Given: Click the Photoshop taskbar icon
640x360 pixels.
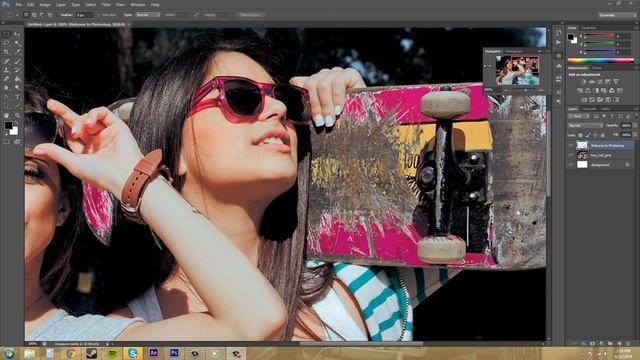Looking at the screenshot, I should click(x=174, y=353).
